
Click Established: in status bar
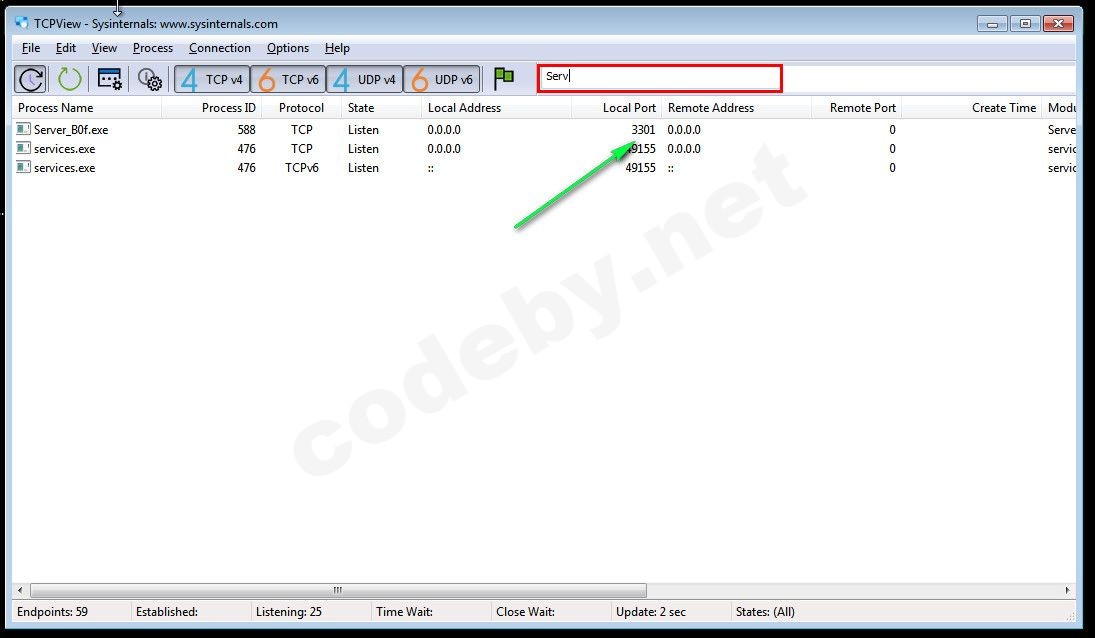(167, 611)
